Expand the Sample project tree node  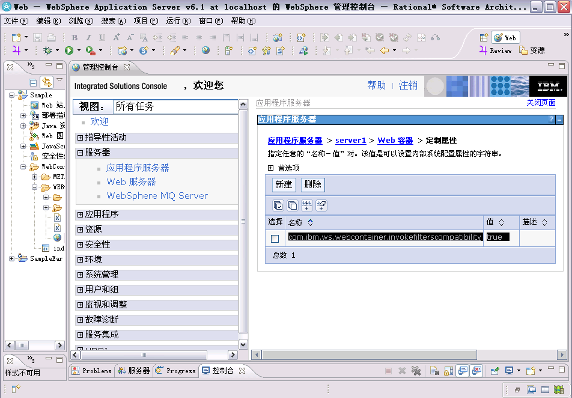[12, 95]
